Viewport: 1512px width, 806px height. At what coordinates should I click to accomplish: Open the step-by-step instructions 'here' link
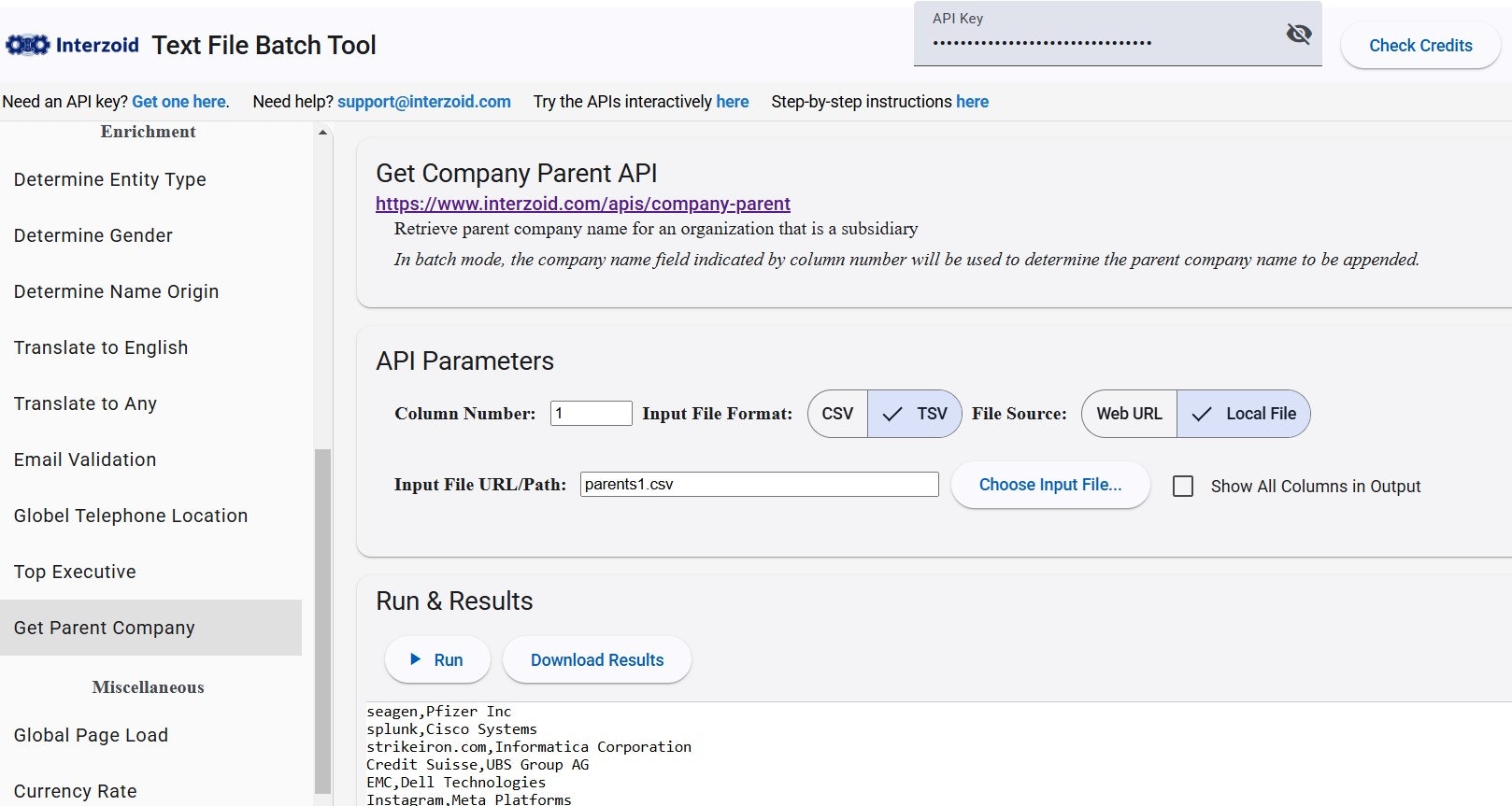coord(972,102)
